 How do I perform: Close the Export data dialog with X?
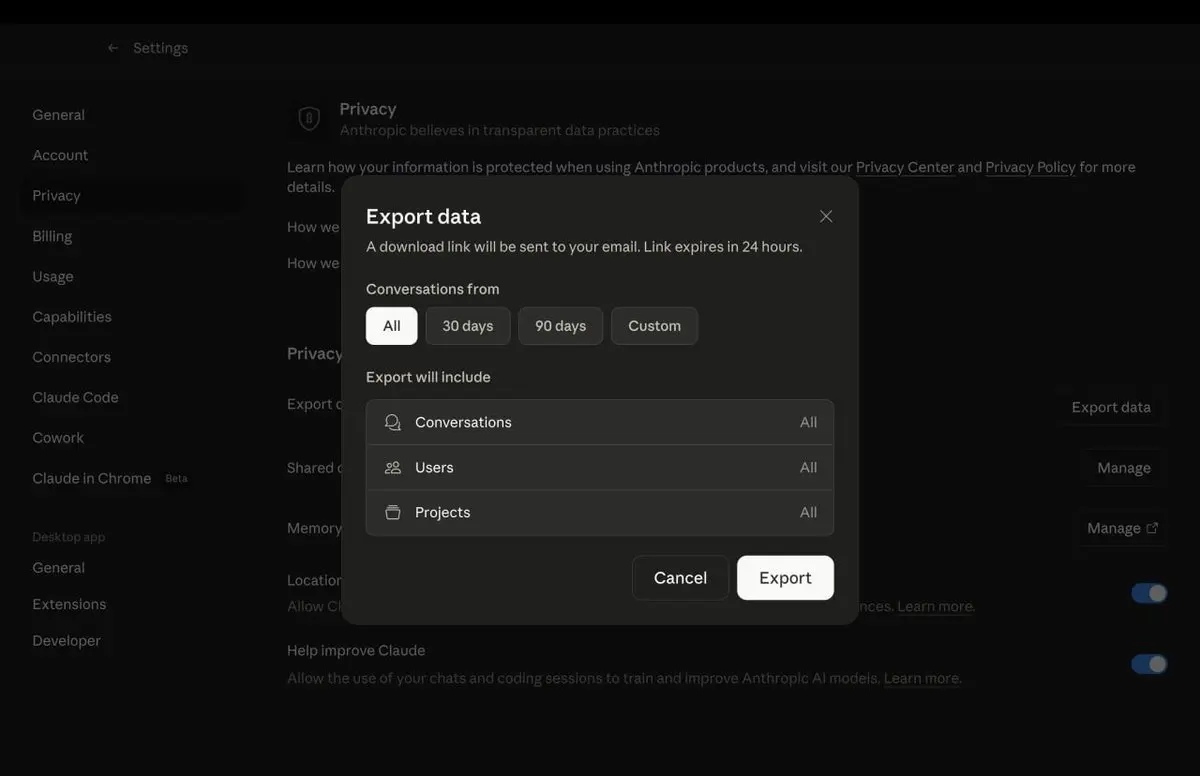(826, 216)
